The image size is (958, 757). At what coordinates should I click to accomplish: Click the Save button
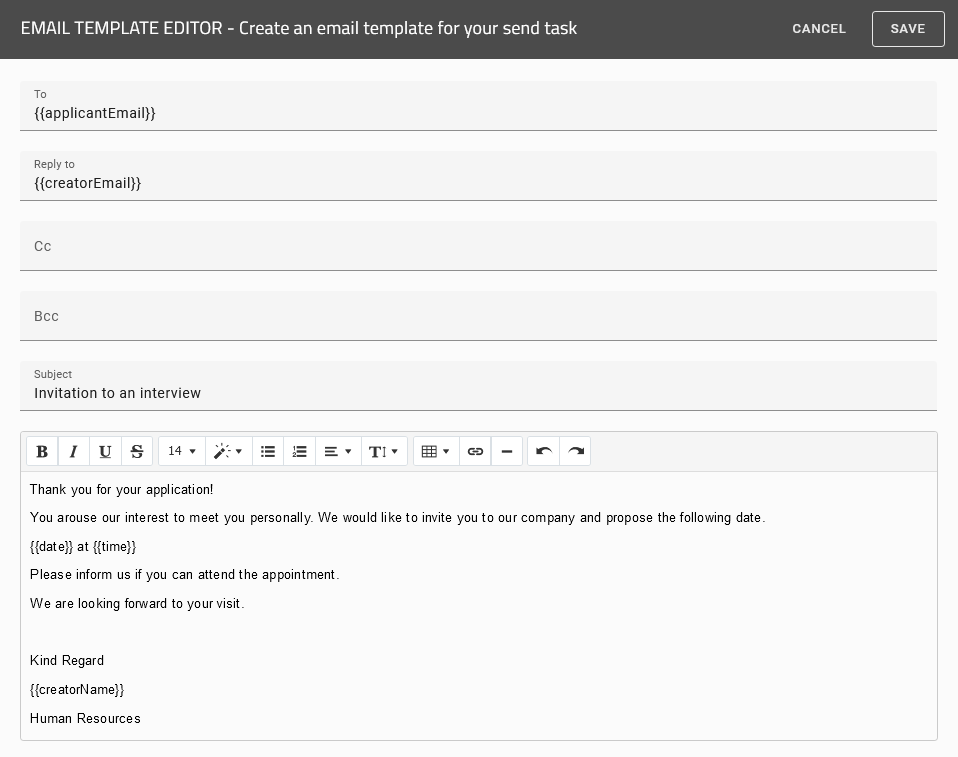click(908, 29)
